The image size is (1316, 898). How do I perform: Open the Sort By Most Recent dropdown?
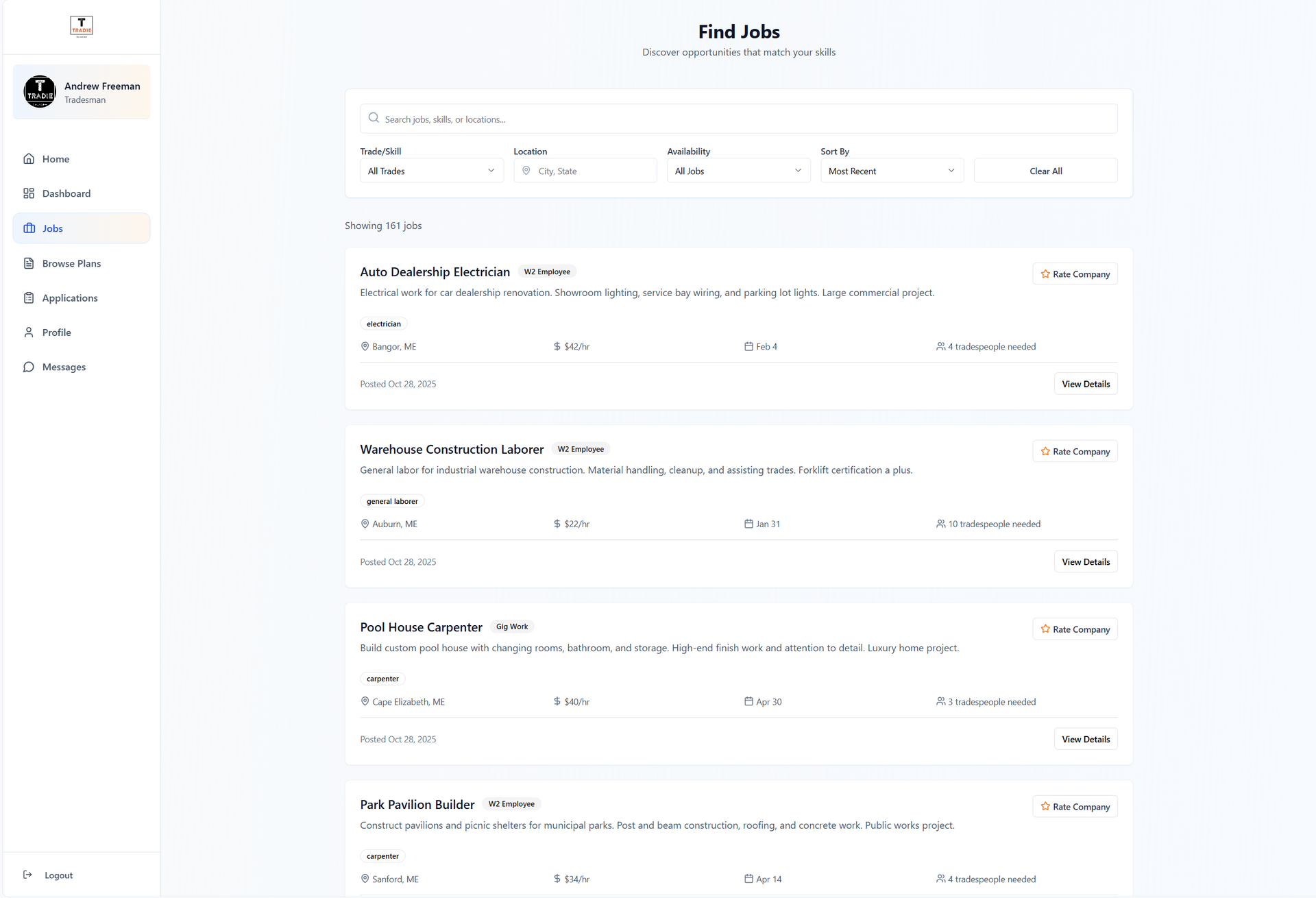point(892,171)
